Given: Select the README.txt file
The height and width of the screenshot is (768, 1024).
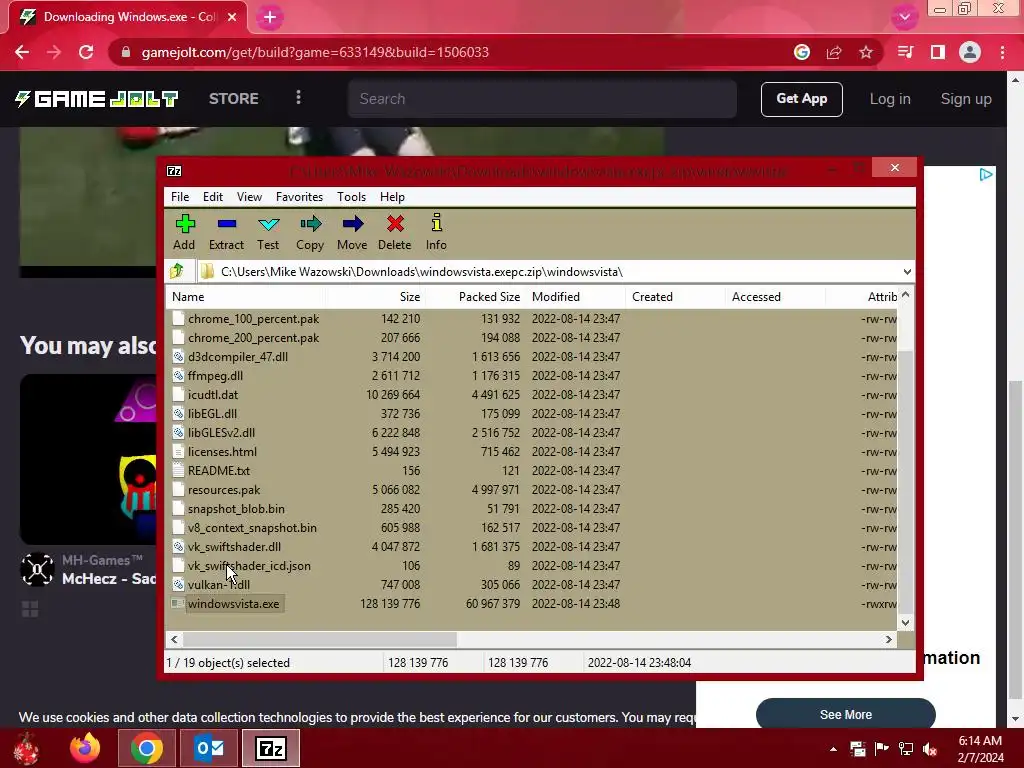Looking at the screenshot, I should point(219,470).
